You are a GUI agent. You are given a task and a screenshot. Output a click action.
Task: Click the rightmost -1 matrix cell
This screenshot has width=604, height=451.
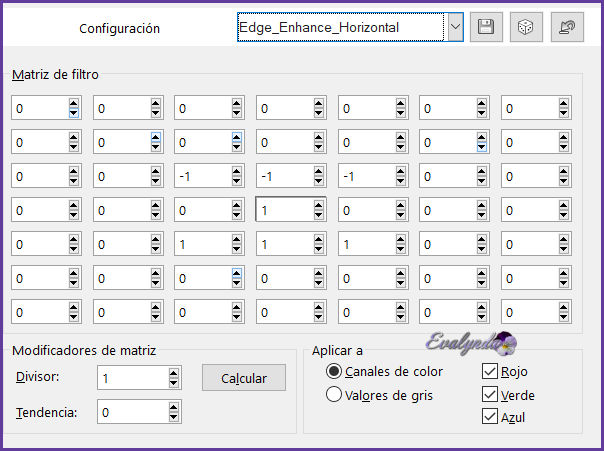(365, 175)
